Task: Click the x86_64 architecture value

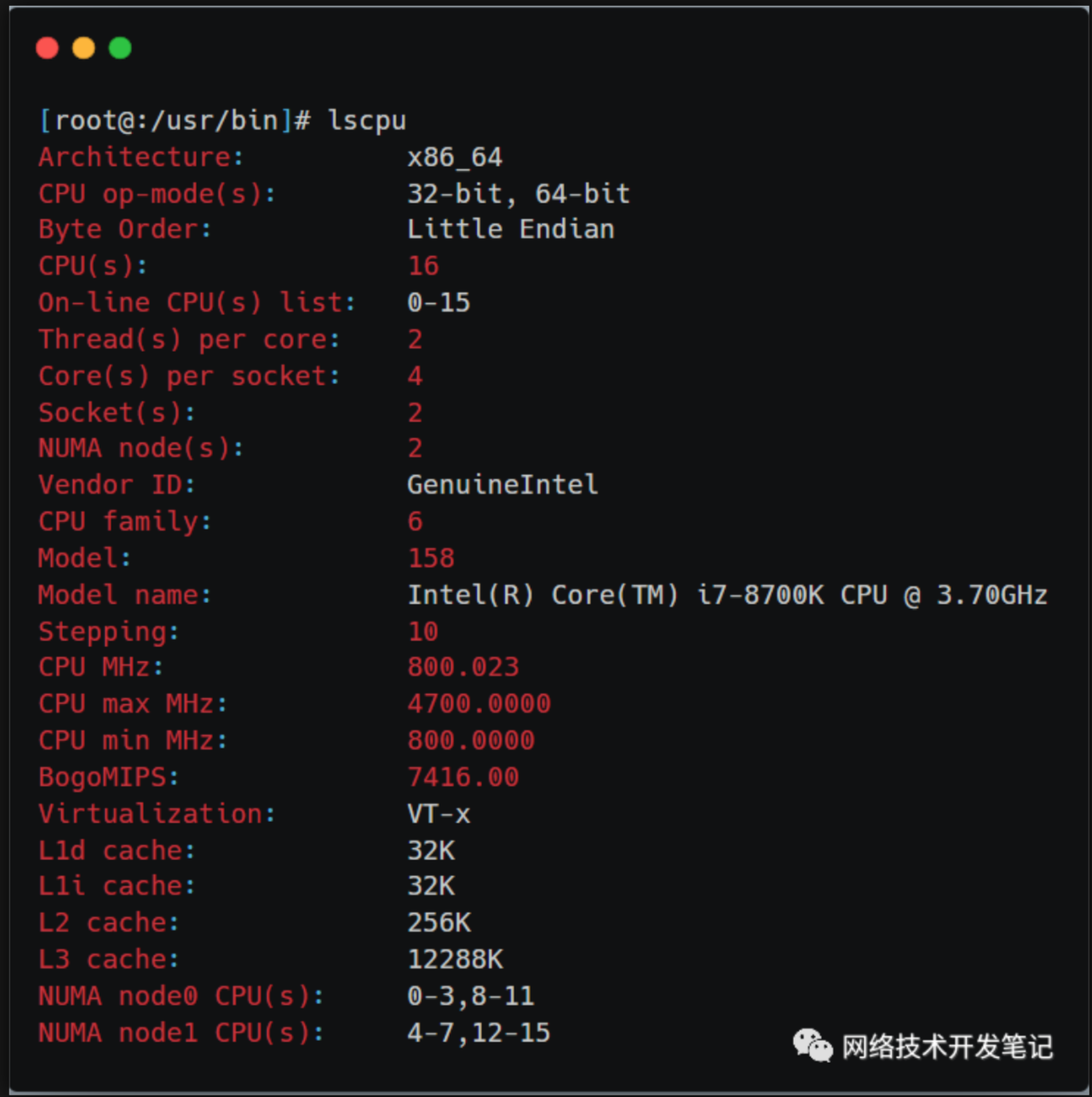Action: pos(455,158)
